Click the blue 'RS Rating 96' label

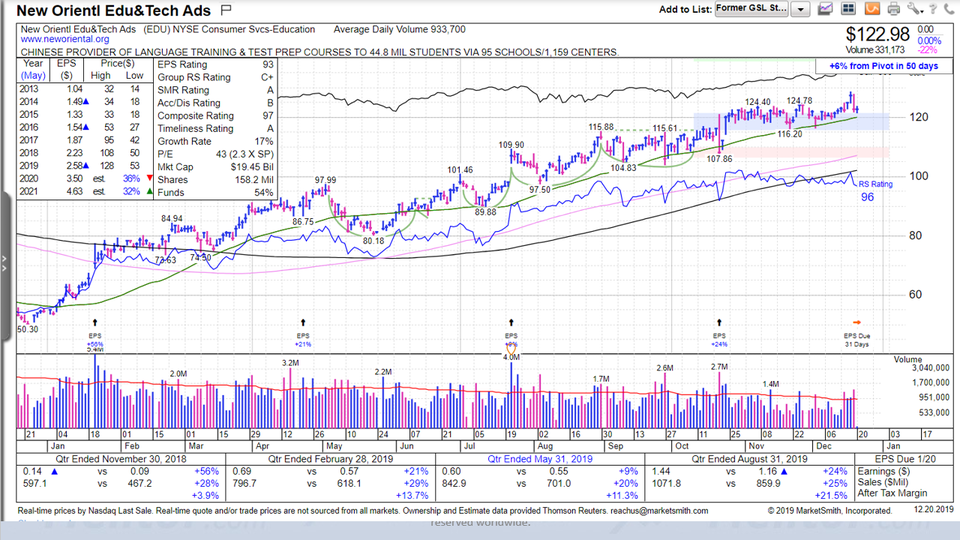pyautogui.click(x=875, y=190)
